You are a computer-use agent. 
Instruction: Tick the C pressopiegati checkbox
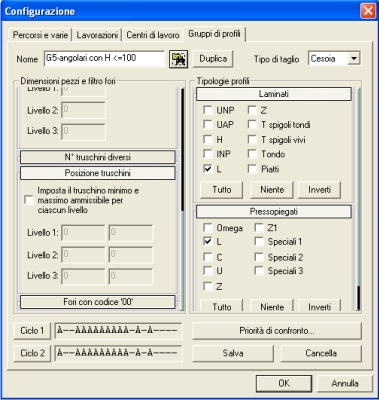208,257
